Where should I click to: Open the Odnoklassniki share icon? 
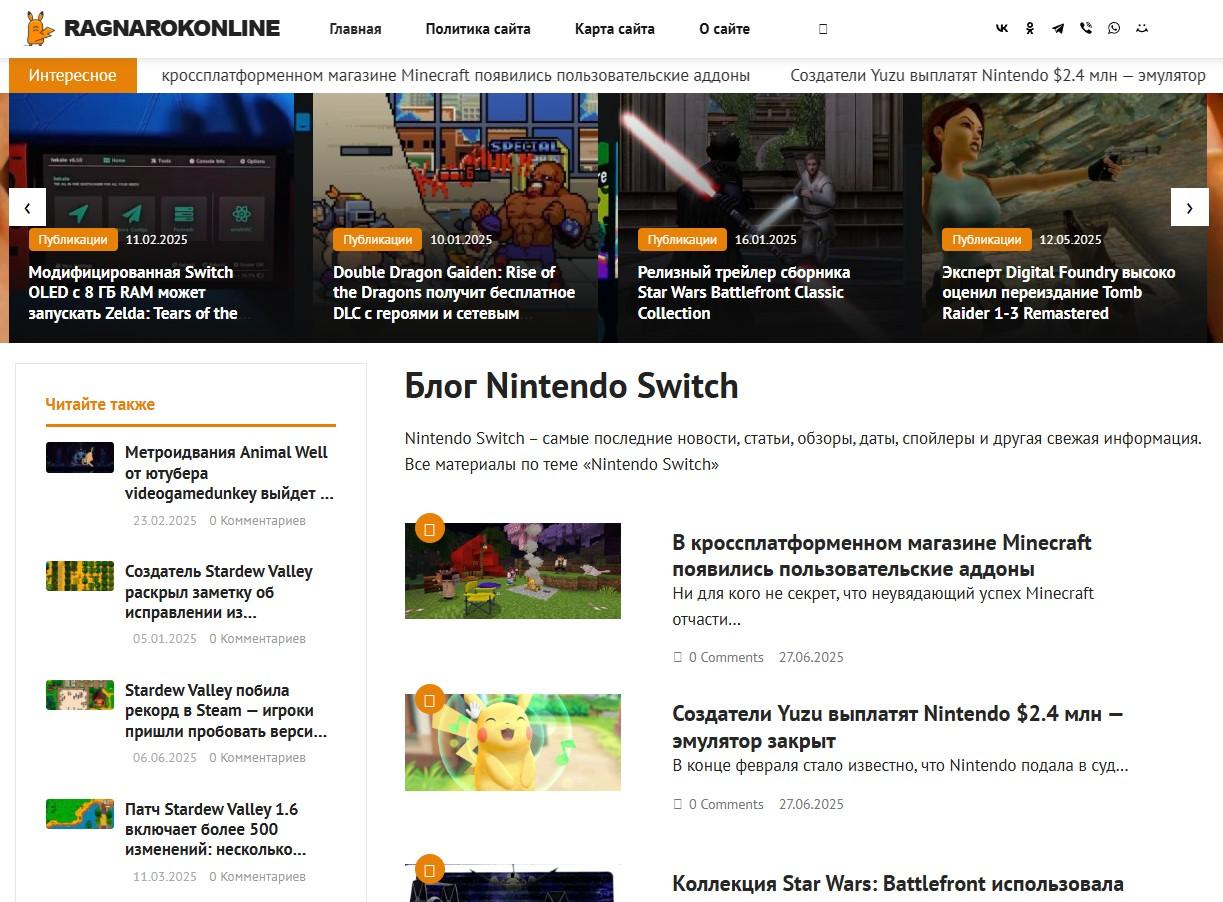point(1030,28)
